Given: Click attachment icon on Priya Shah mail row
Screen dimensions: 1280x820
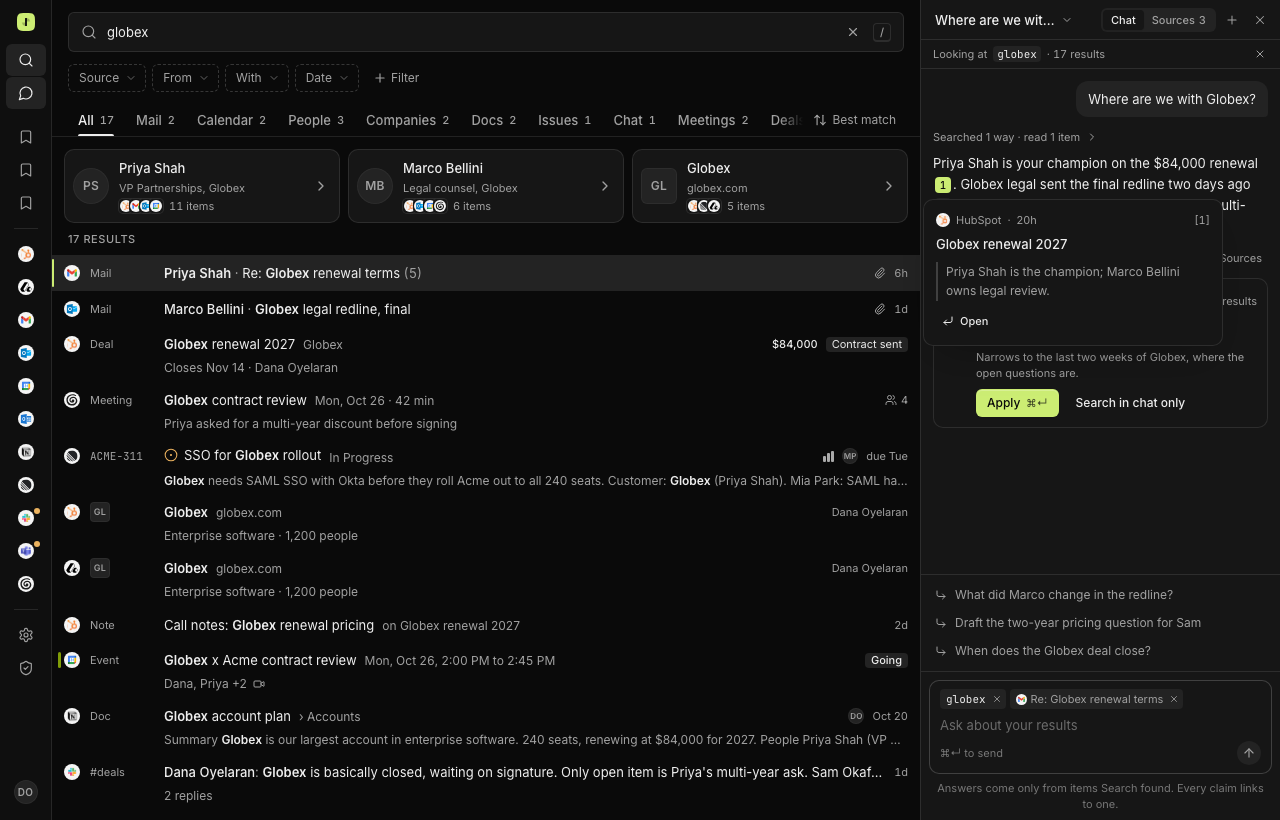Looking at the screenshot, I should [879, 273].
